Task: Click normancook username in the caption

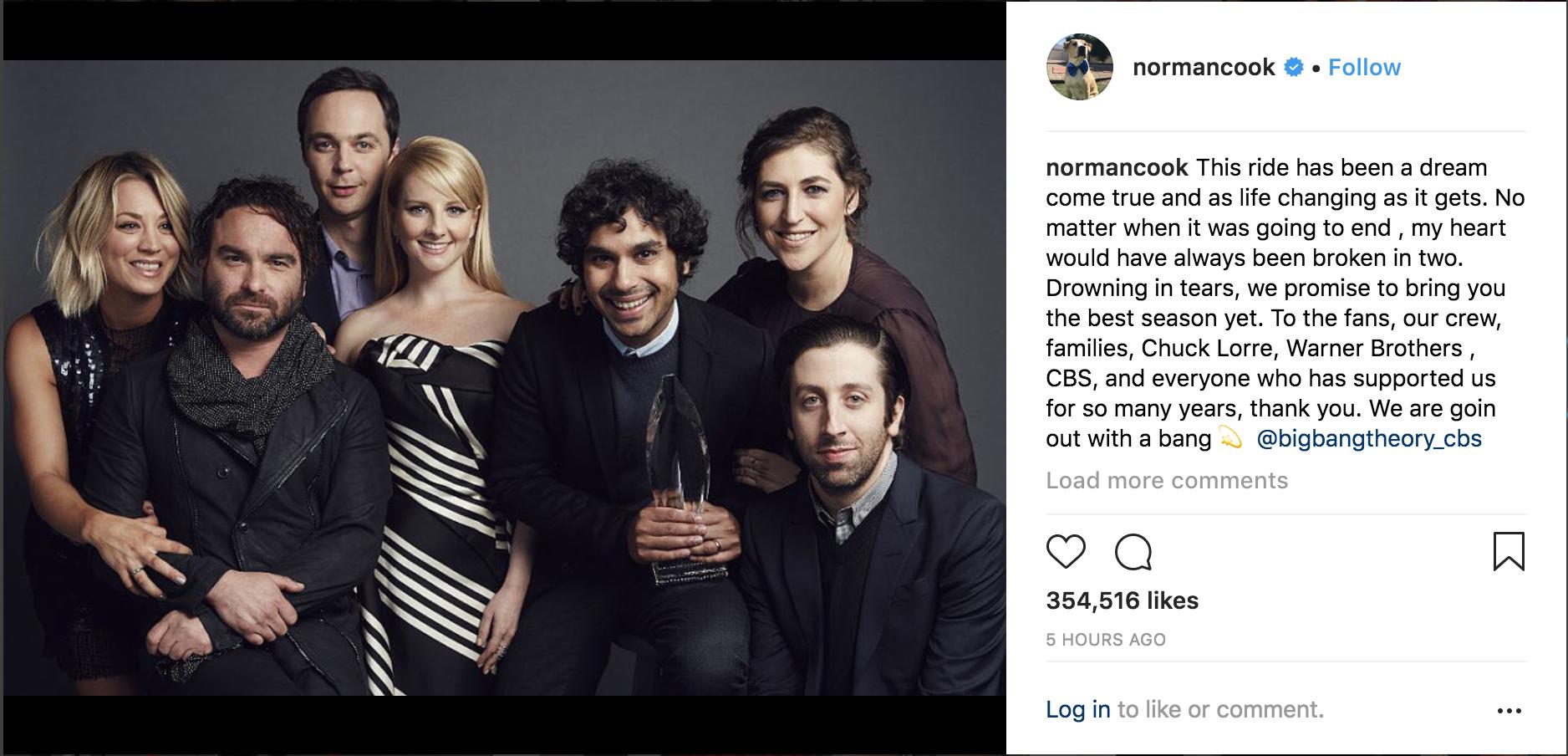Action: (x=1117, y=167)
